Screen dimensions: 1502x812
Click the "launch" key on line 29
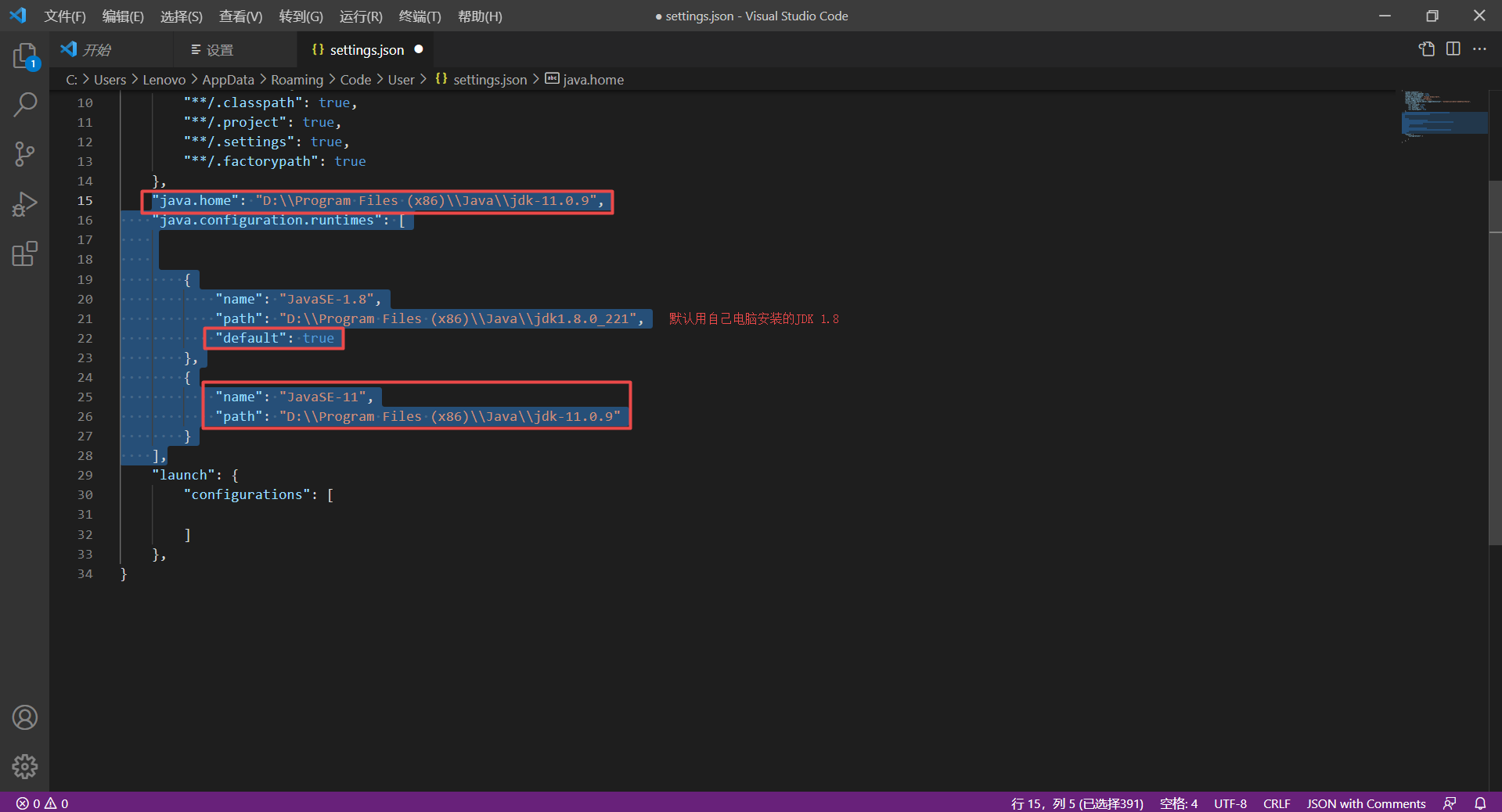pyautogui.click(x=183, y=476)
